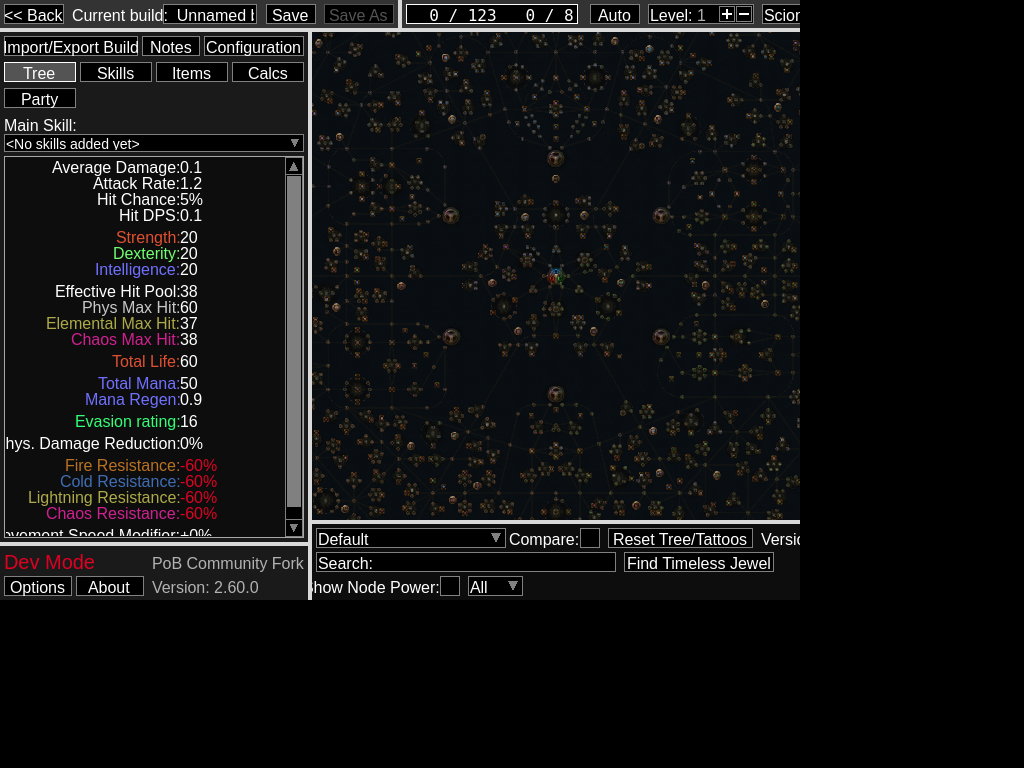
Task: Open the Default tree spec dropdown
Action: pyautogui.click(x=411, y=538)
